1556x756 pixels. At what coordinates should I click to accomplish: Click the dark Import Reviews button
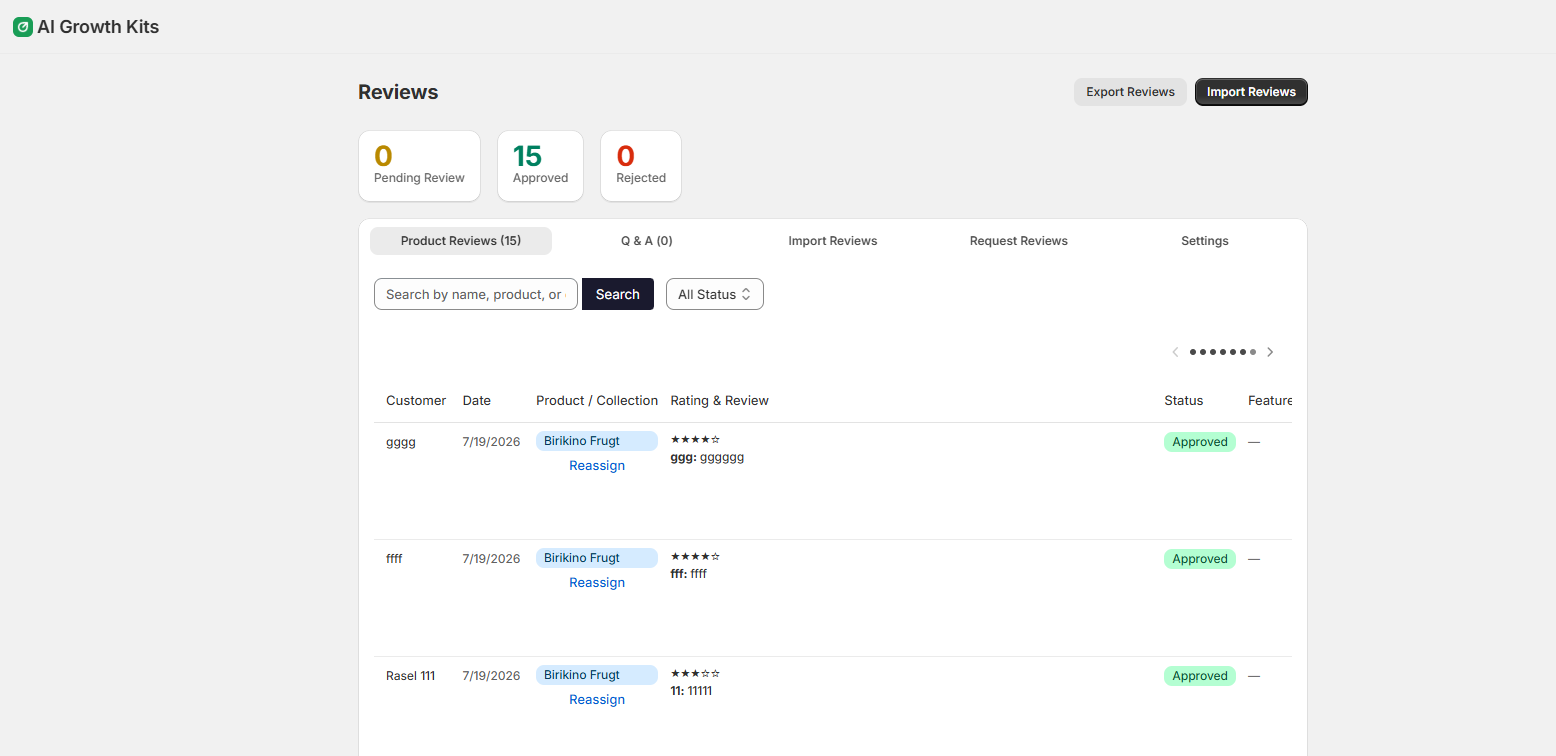[x=1251, y=92]
